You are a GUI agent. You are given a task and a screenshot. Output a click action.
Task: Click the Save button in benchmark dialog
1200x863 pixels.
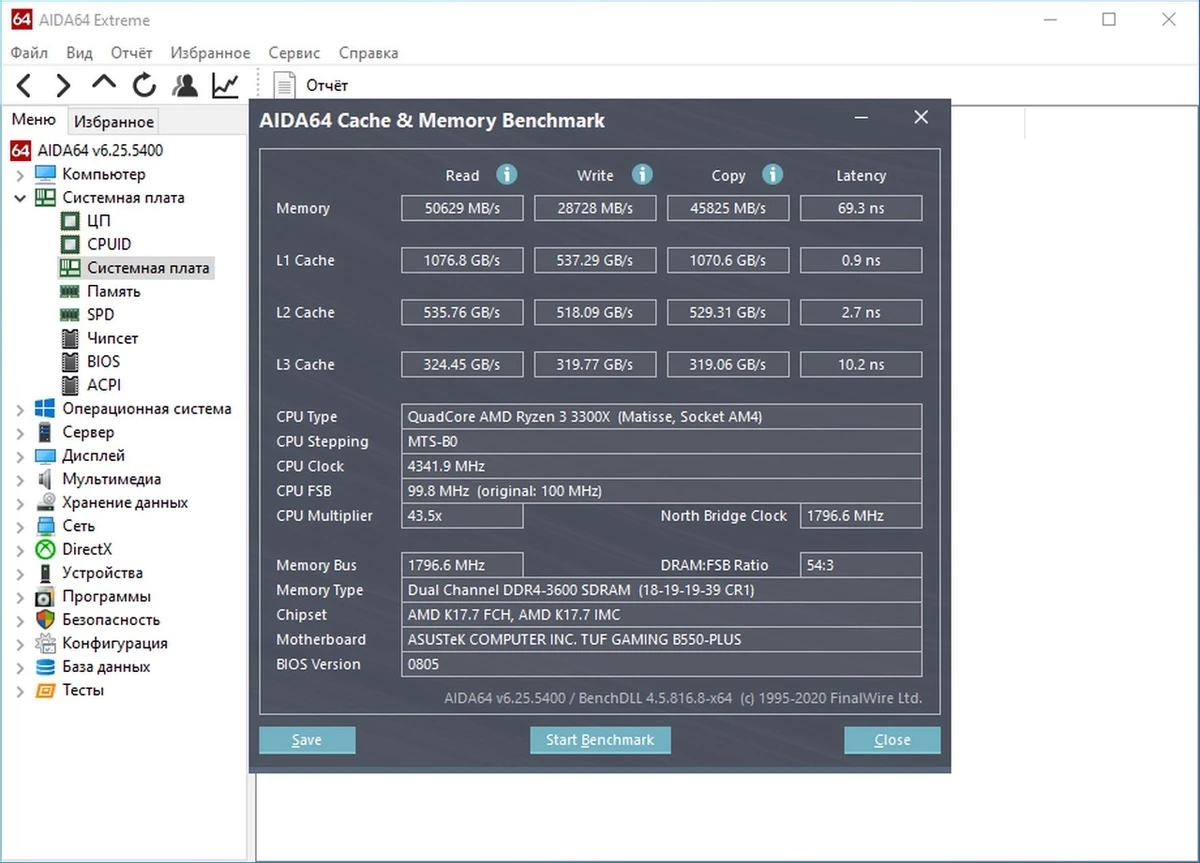tap(307, 740)
